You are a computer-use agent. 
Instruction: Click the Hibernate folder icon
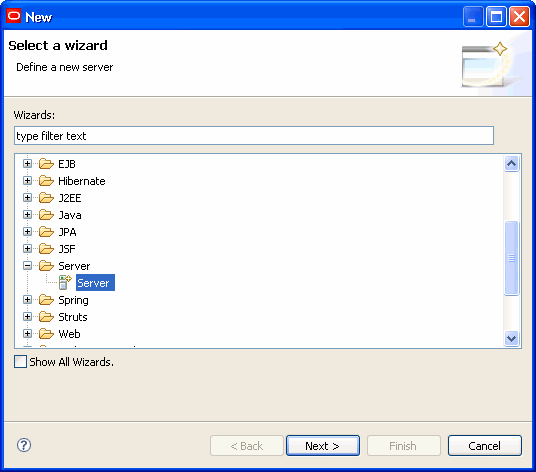46,181
